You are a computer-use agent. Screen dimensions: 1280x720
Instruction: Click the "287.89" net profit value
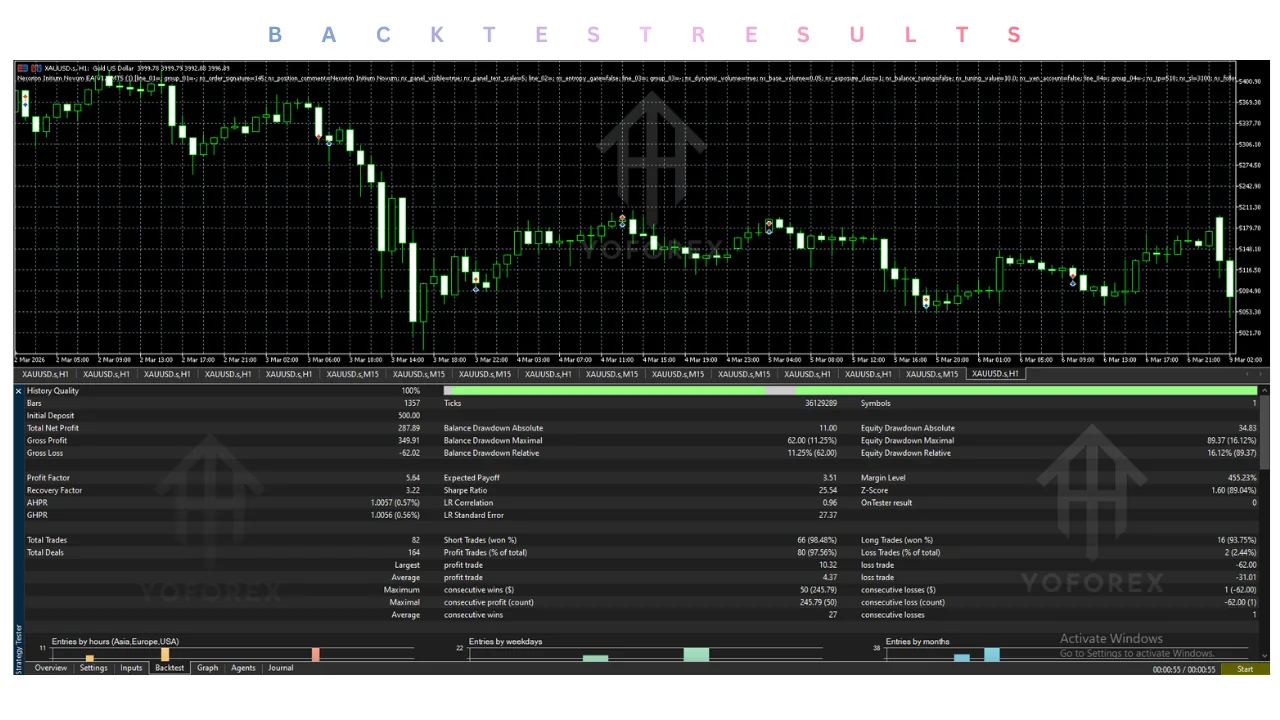[408, 428]
